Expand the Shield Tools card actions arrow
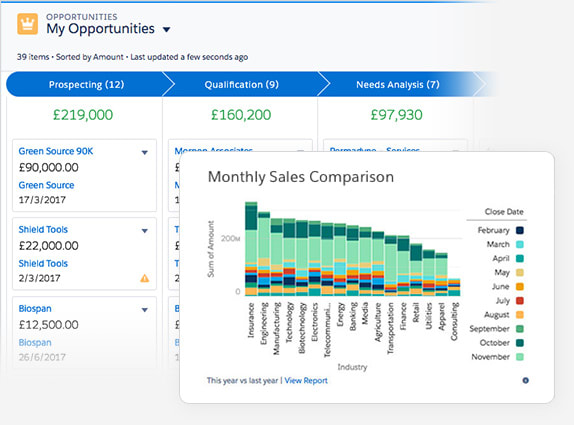This screenshot has height=425, width=574. point(145,231)
